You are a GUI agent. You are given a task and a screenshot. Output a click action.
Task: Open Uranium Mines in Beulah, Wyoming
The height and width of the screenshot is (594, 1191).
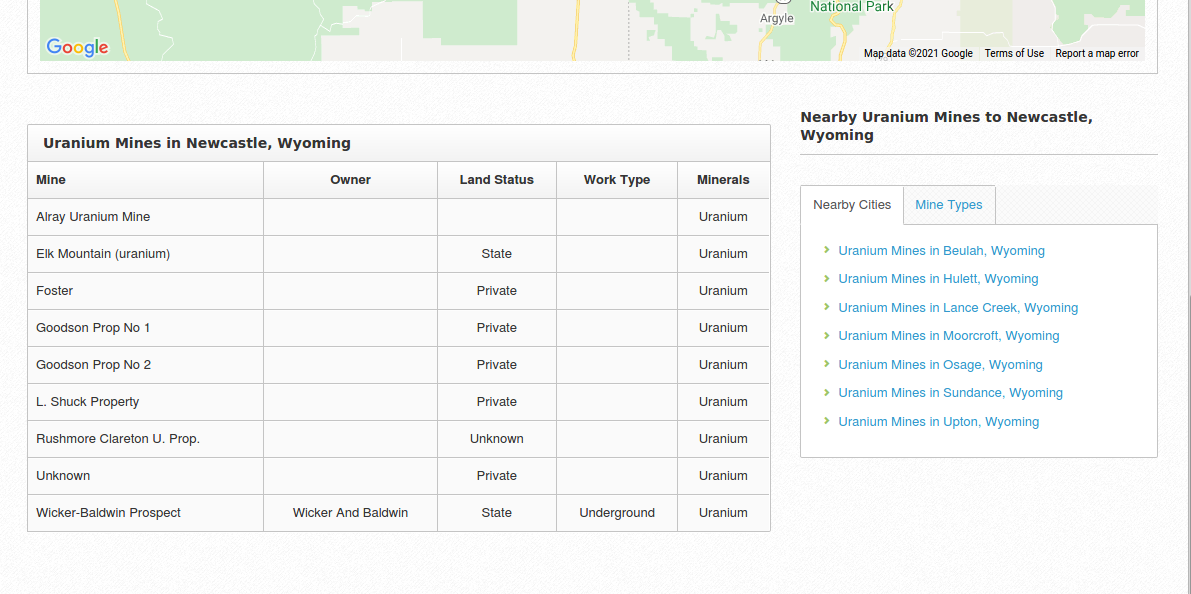click(941, 251)
